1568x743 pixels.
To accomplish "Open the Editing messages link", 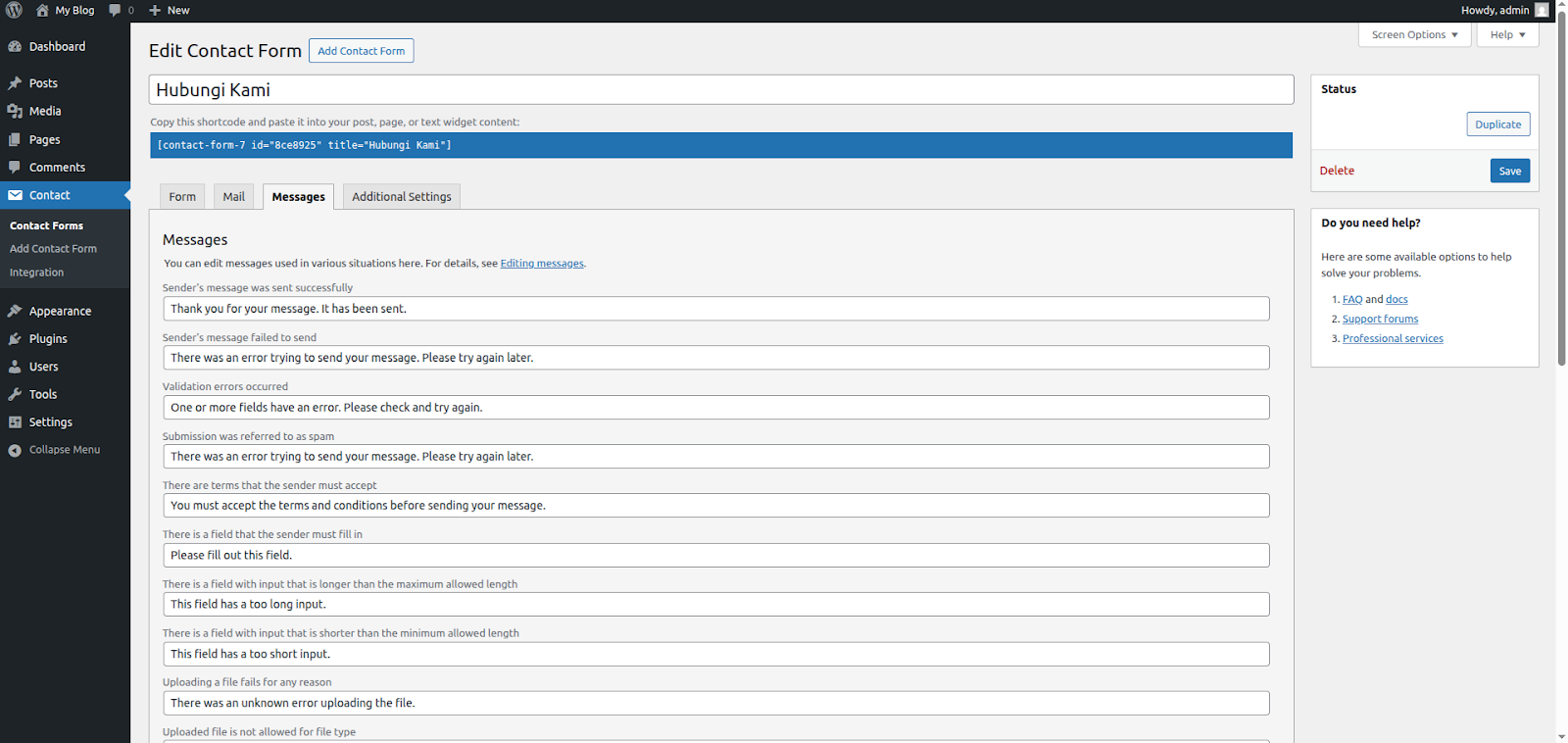I will click(x=542, y=264).
